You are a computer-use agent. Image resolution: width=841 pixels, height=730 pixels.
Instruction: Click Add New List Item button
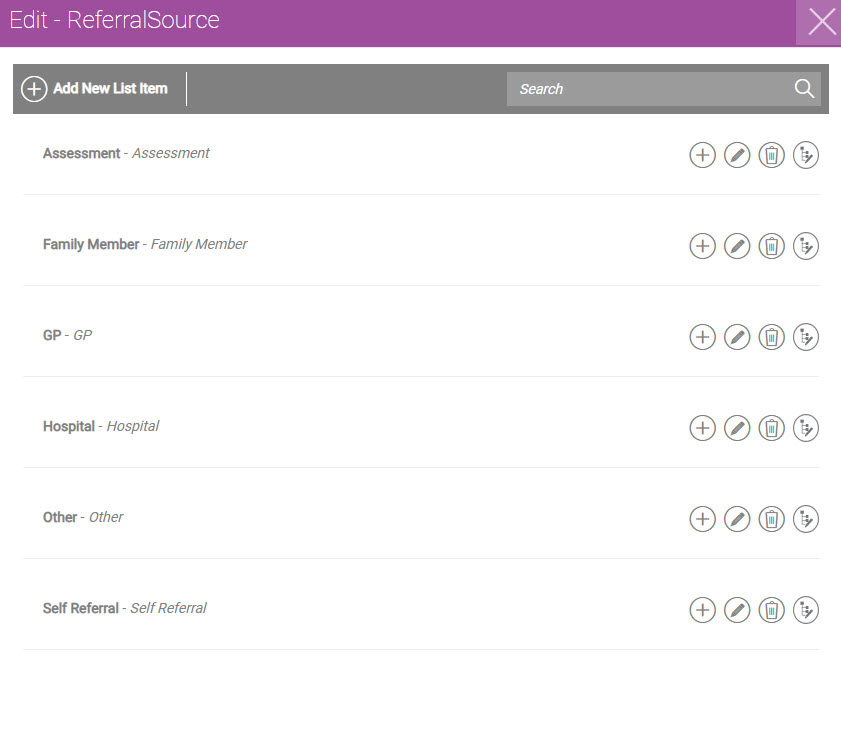click(94, 89)
